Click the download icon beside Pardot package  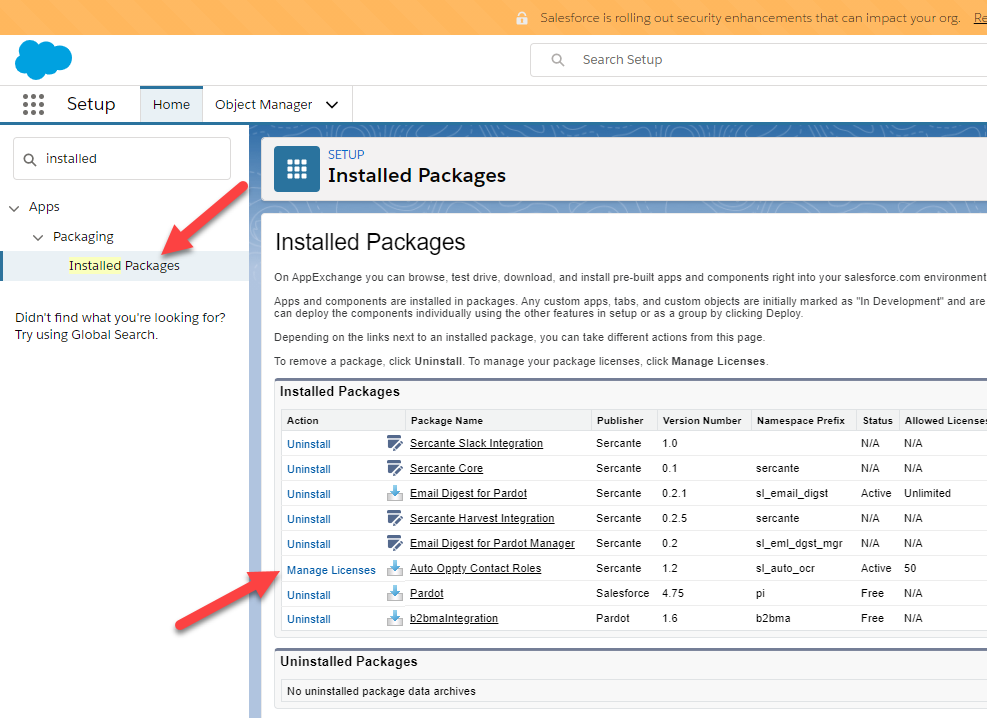(x=395, y=593)
